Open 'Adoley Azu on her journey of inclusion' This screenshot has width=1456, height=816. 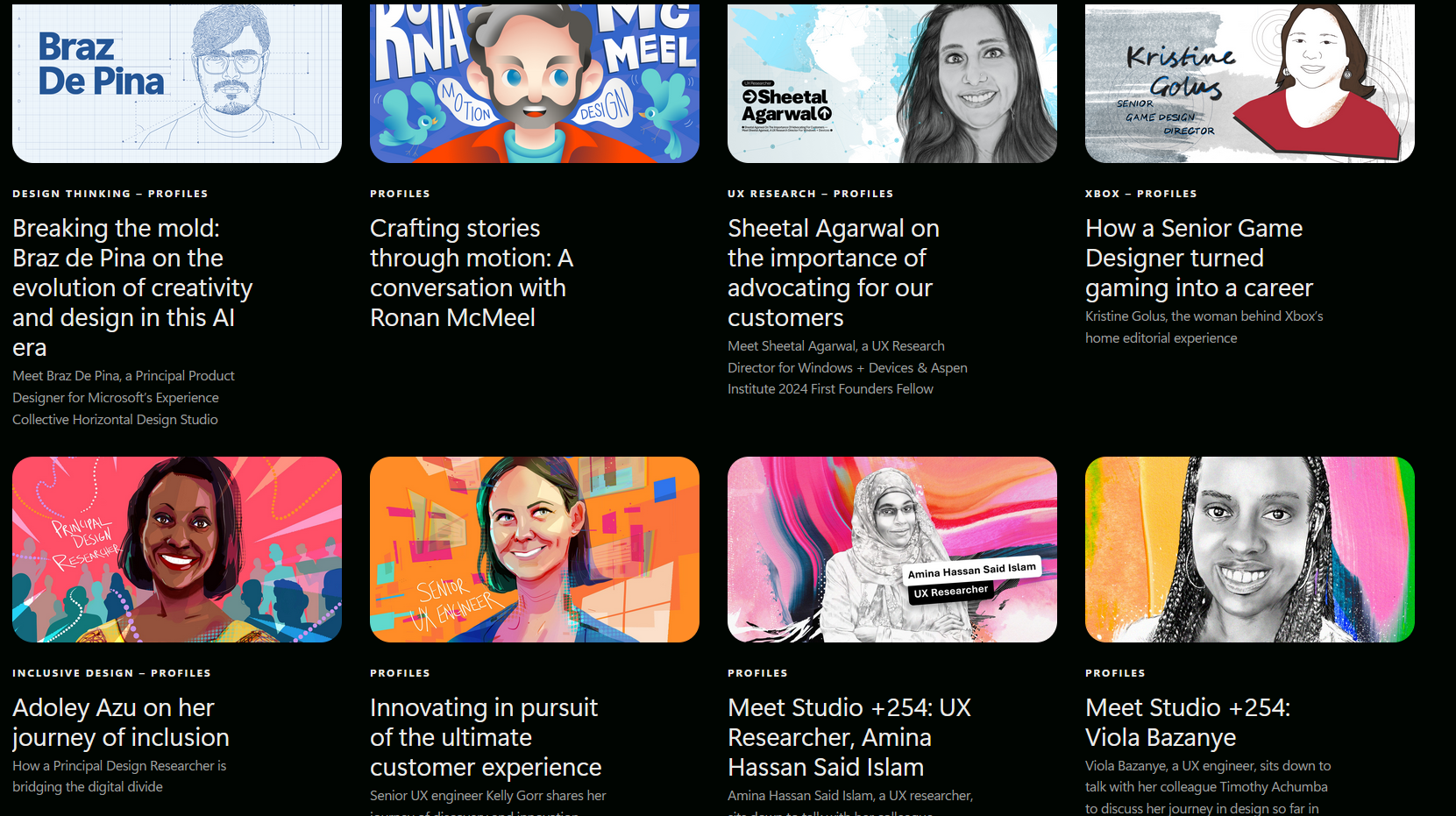coord(121,722)
